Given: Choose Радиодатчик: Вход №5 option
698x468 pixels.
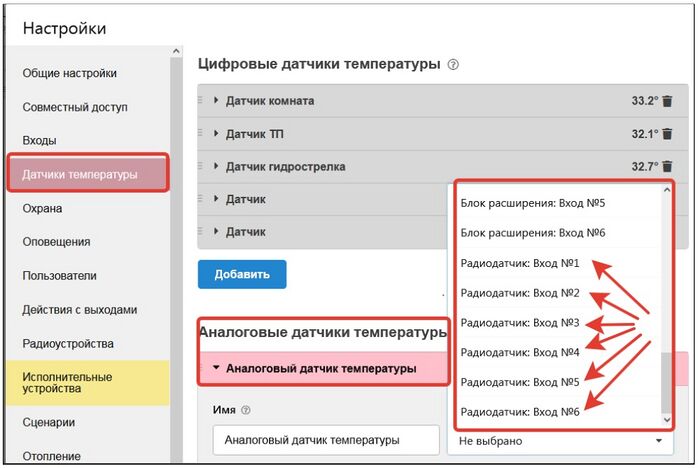Looking at the screenshot, I should tap(519, 382).
